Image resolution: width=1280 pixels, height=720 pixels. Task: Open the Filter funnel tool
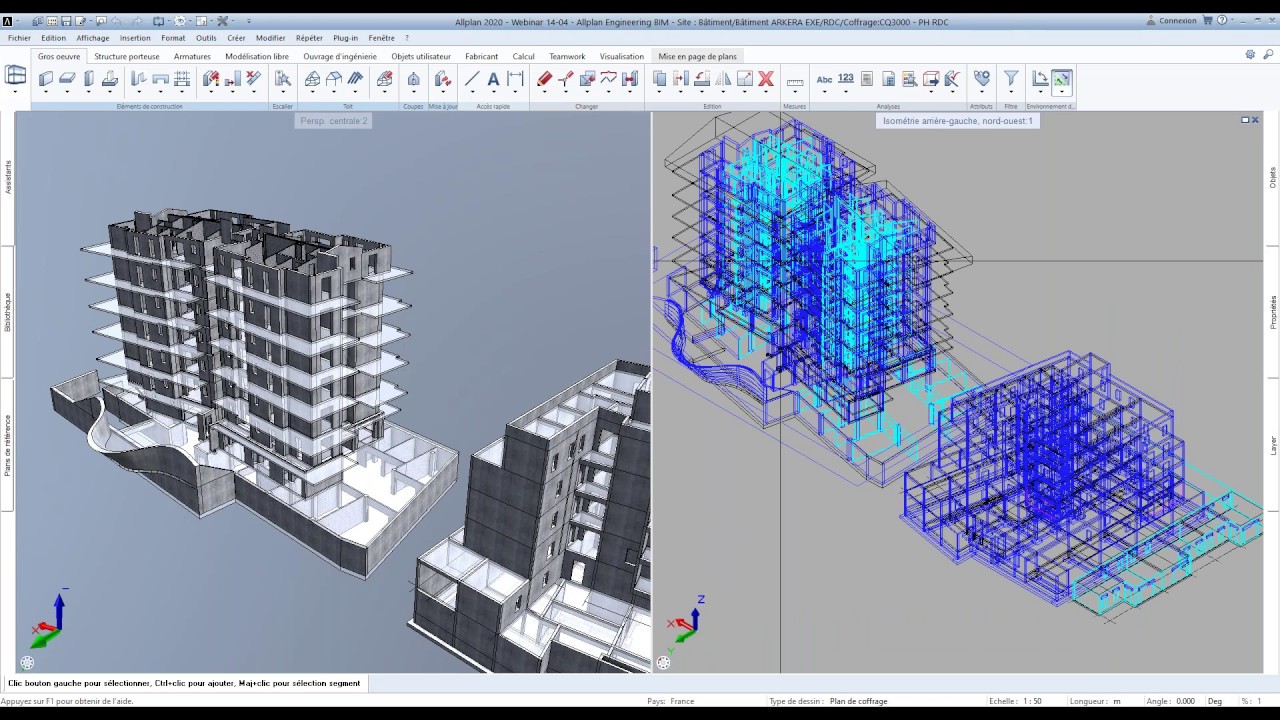1011,78
